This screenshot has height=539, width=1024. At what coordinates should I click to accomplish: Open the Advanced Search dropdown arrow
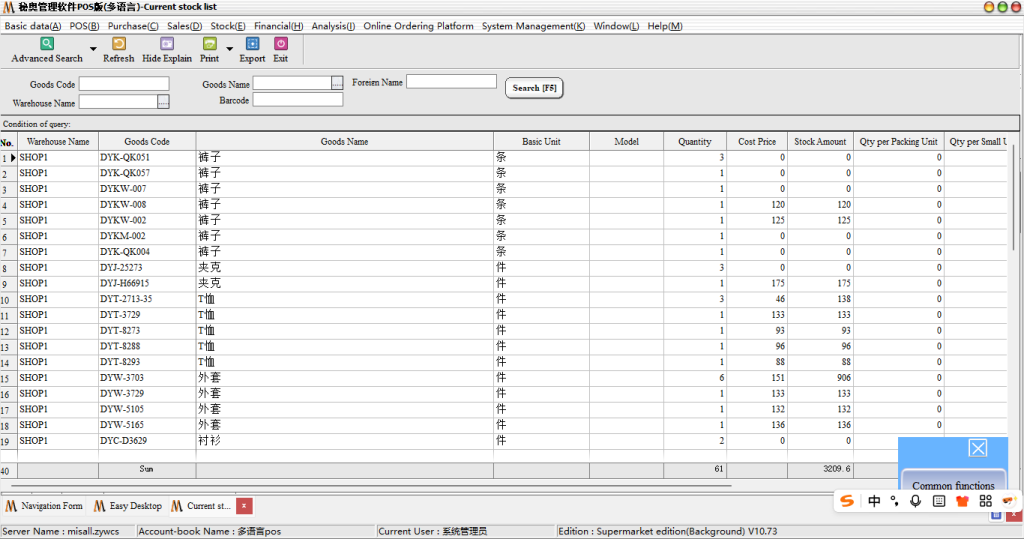click(x=93, y=48)
